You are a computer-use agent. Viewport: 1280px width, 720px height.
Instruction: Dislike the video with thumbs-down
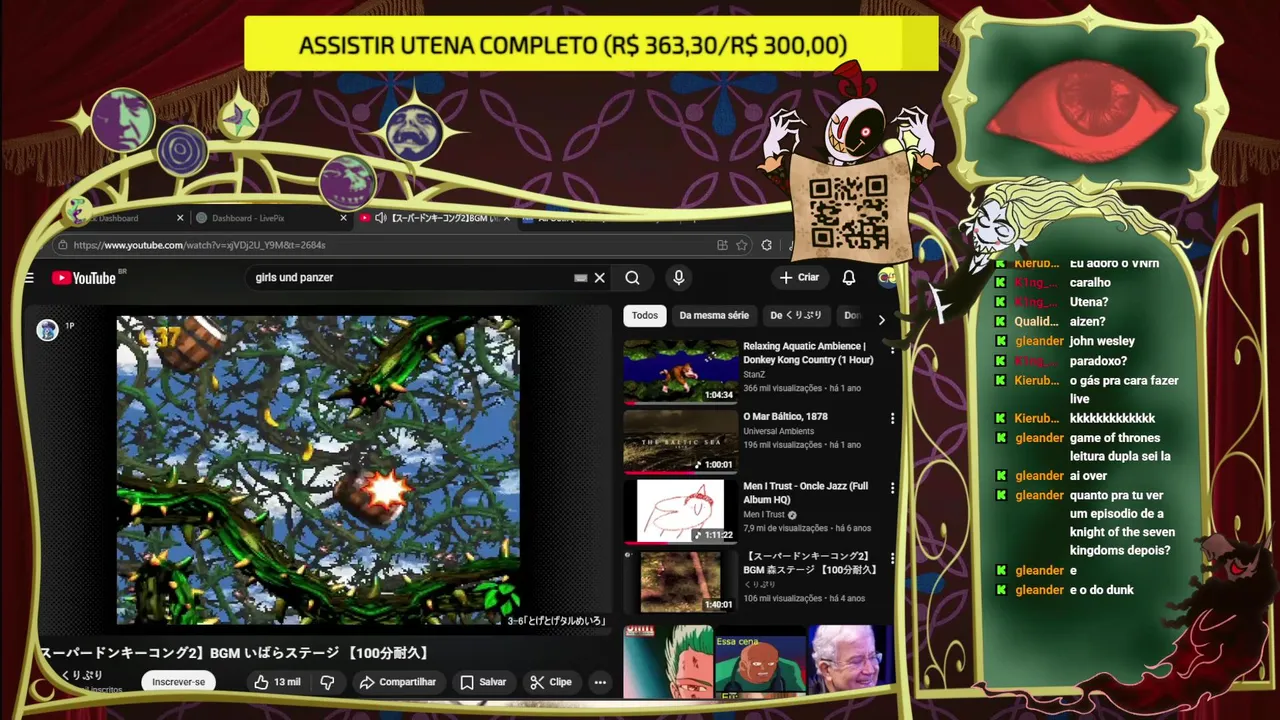[327, 682]
